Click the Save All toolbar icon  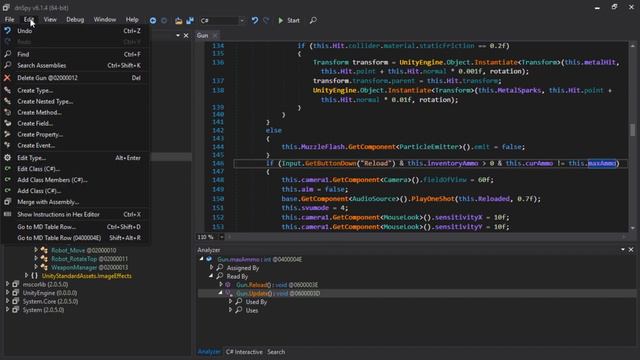coord(190,20)
